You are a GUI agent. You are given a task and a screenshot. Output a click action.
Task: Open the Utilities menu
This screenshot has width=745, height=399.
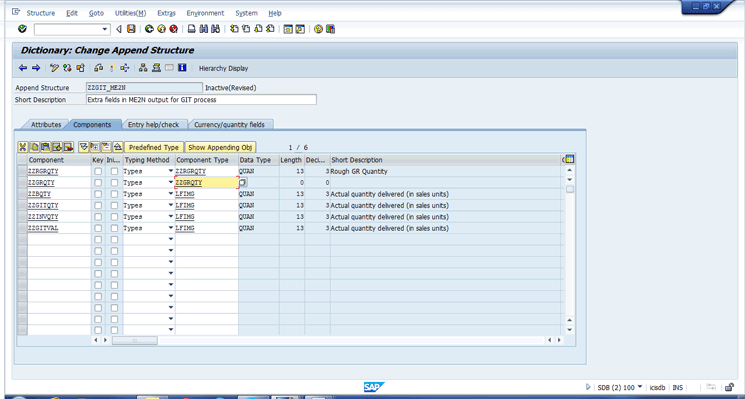tap(130, 13)
